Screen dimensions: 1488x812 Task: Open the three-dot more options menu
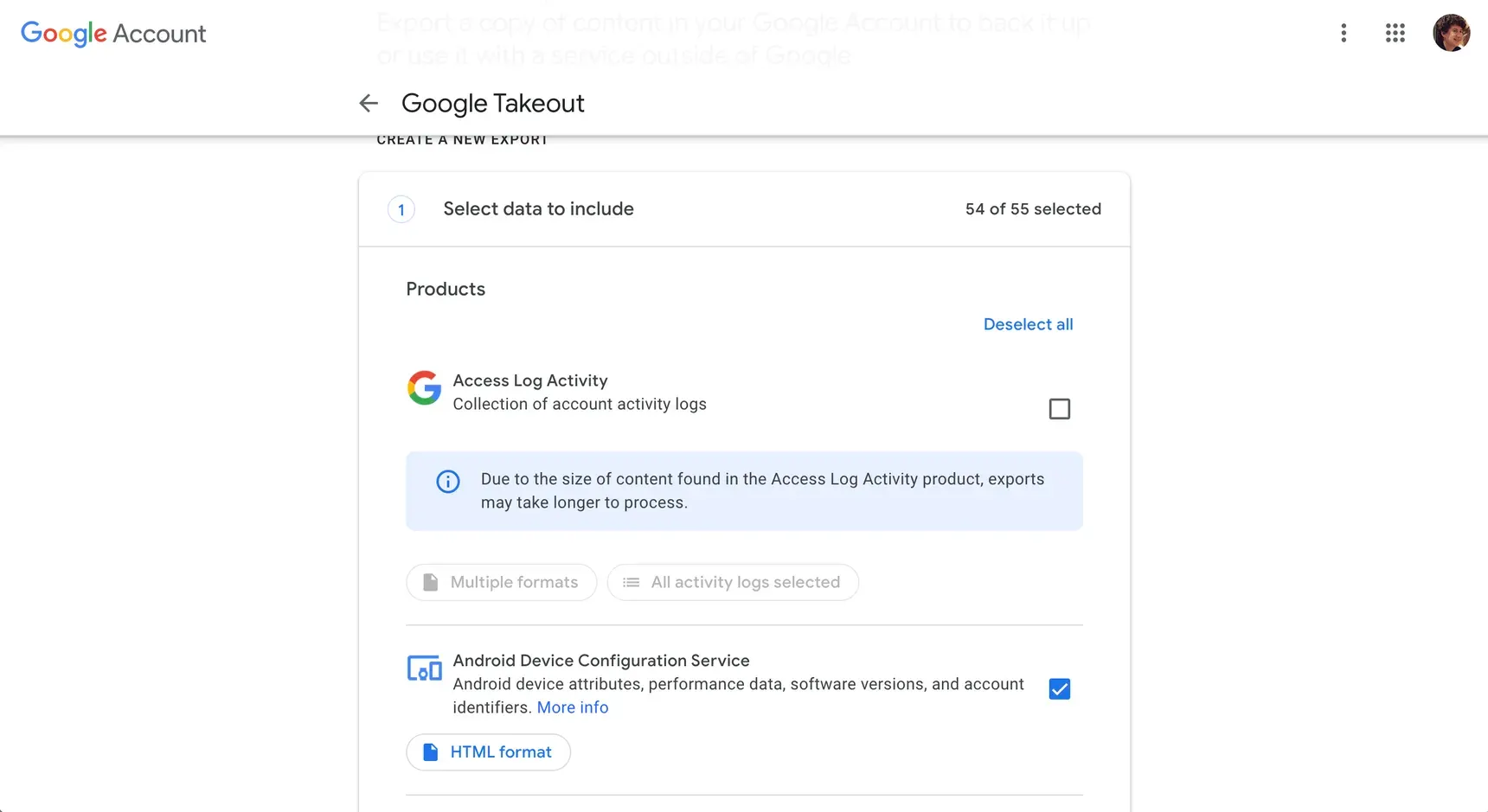coord(1343,33)
